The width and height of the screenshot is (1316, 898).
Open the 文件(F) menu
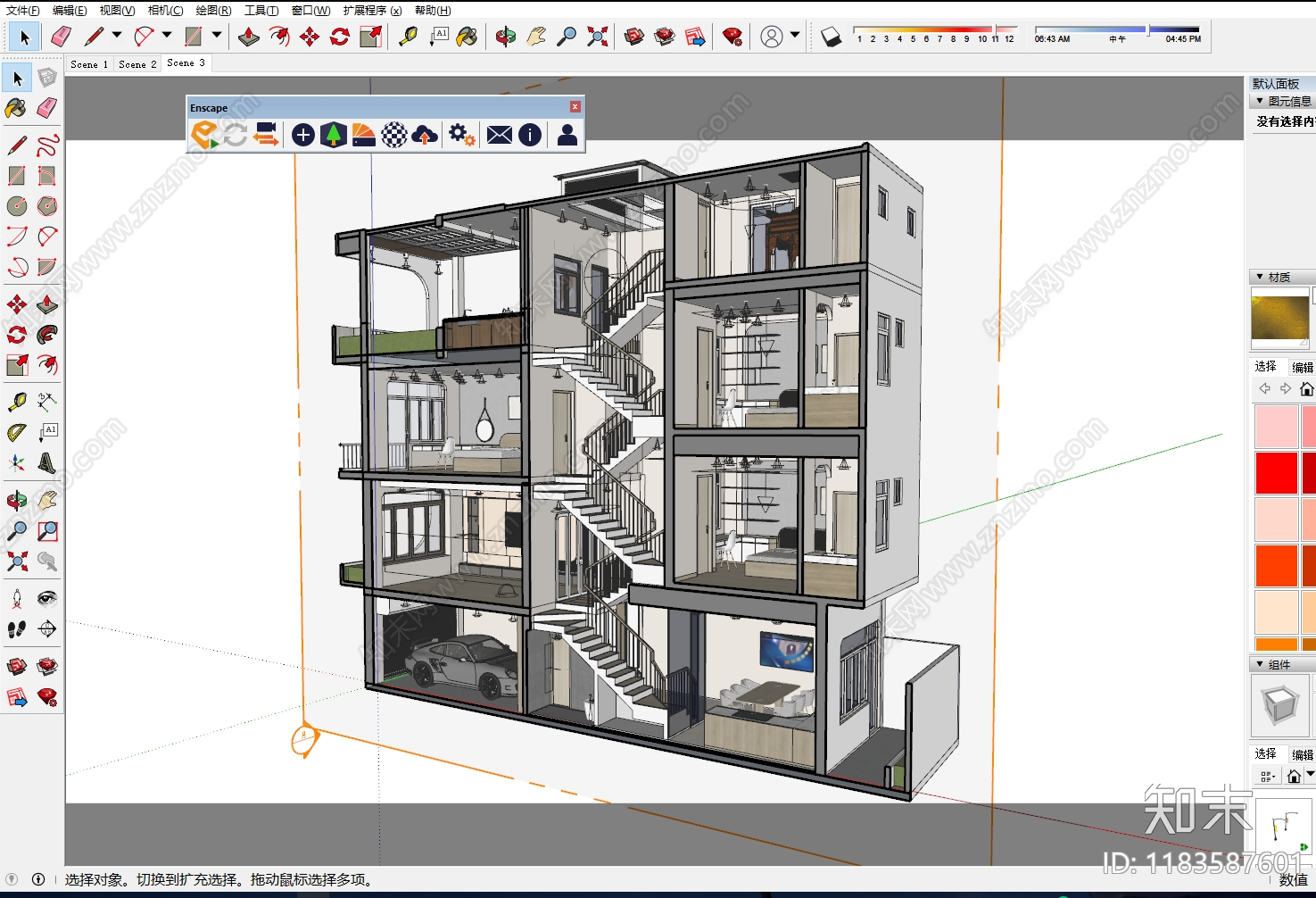click(x=22, y=11)
